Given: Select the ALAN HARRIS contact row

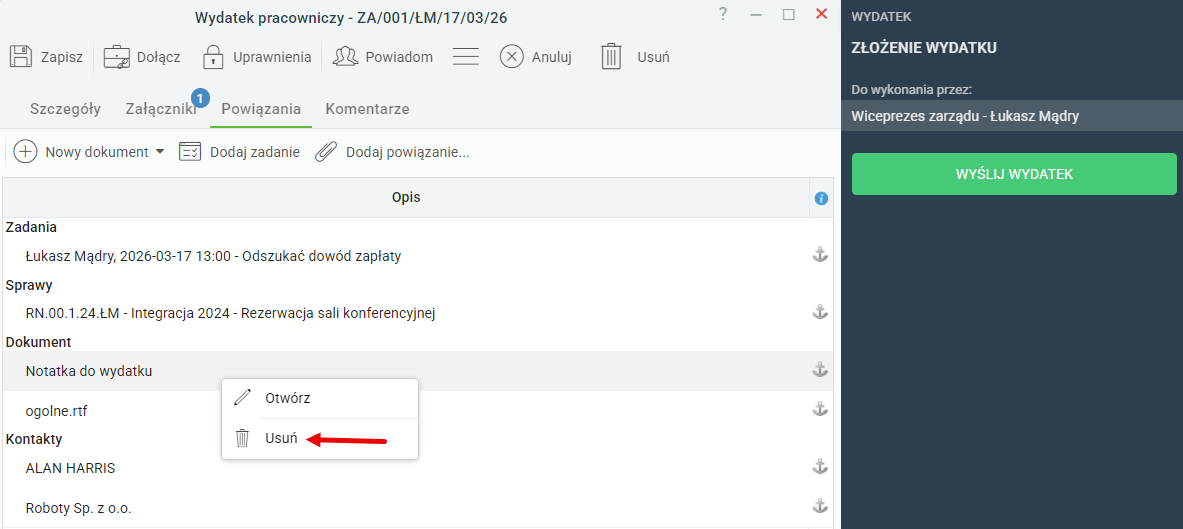Looking at the screenshot, I should 417,468.
